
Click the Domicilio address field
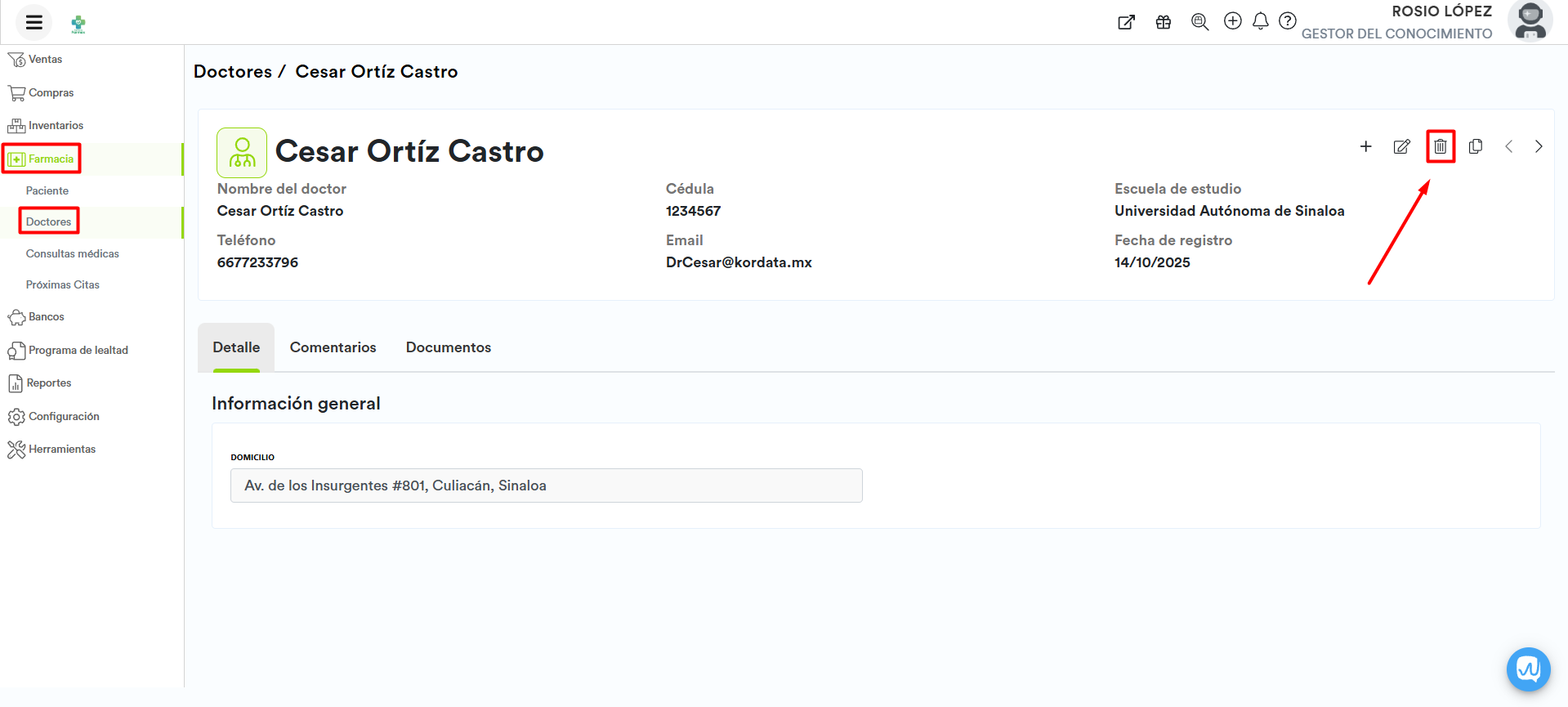tap(546, 486)
